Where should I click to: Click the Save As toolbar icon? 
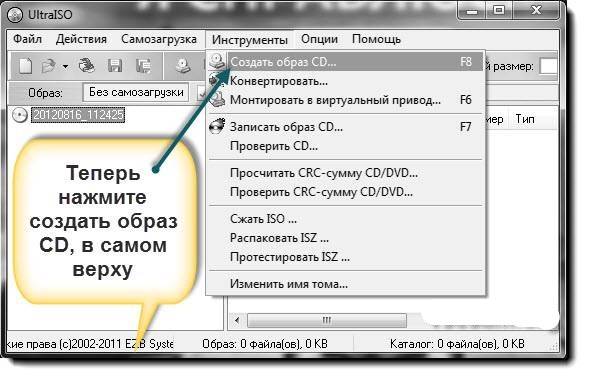point(144,66)
